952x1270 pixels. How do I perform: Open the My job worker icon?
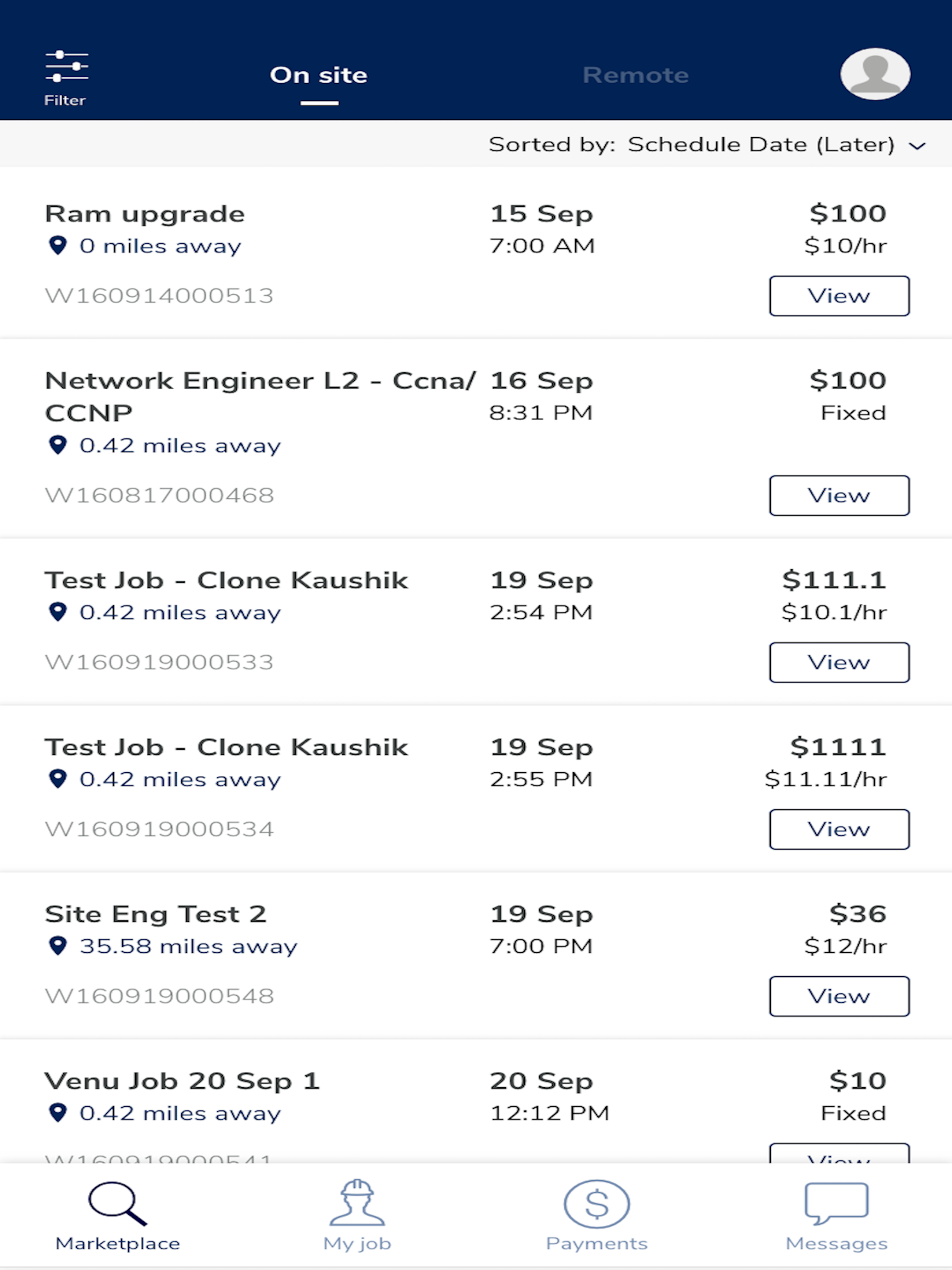coord(357,1202)
